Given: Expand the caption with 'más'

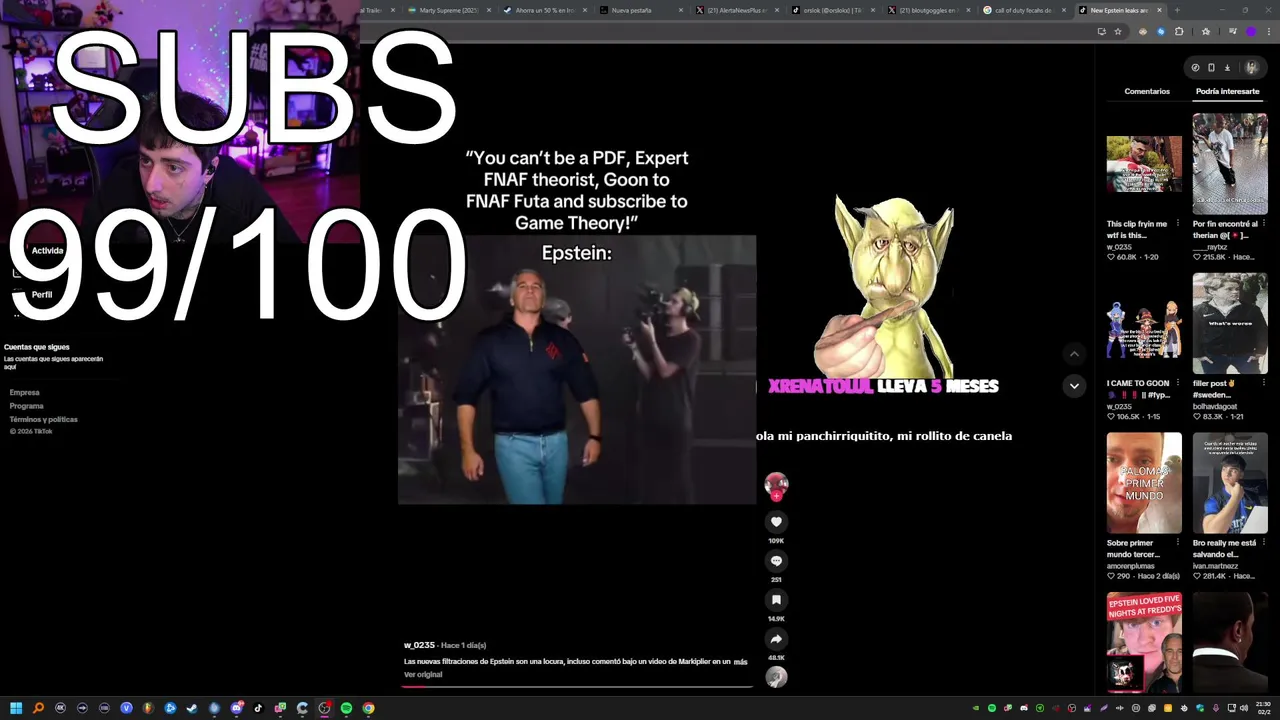Looking at the screenshot, I should (x=740, y=662).
